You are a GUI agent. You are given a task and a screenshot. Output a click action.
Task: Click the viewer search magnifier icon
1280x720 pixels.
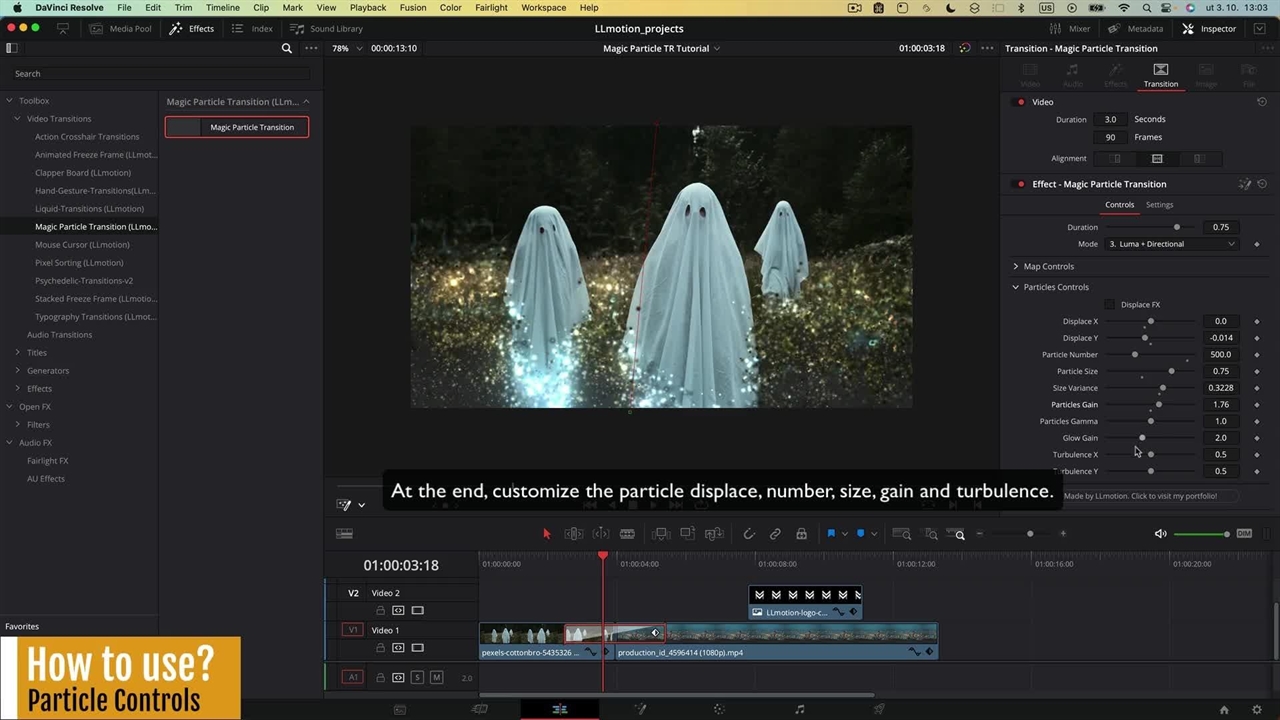pyautogui.click(x=287, y=48)
